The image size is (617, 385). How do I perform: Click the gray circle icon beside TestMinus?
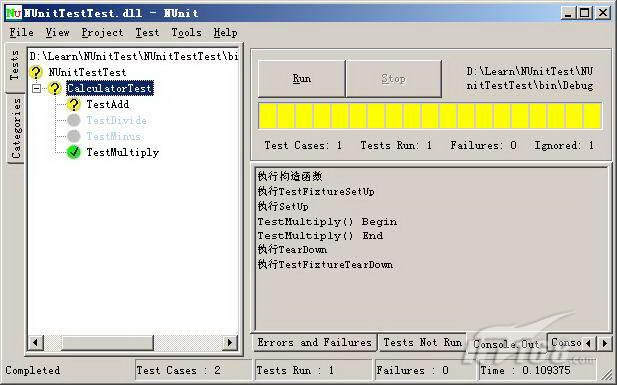[x=74, y=136]
